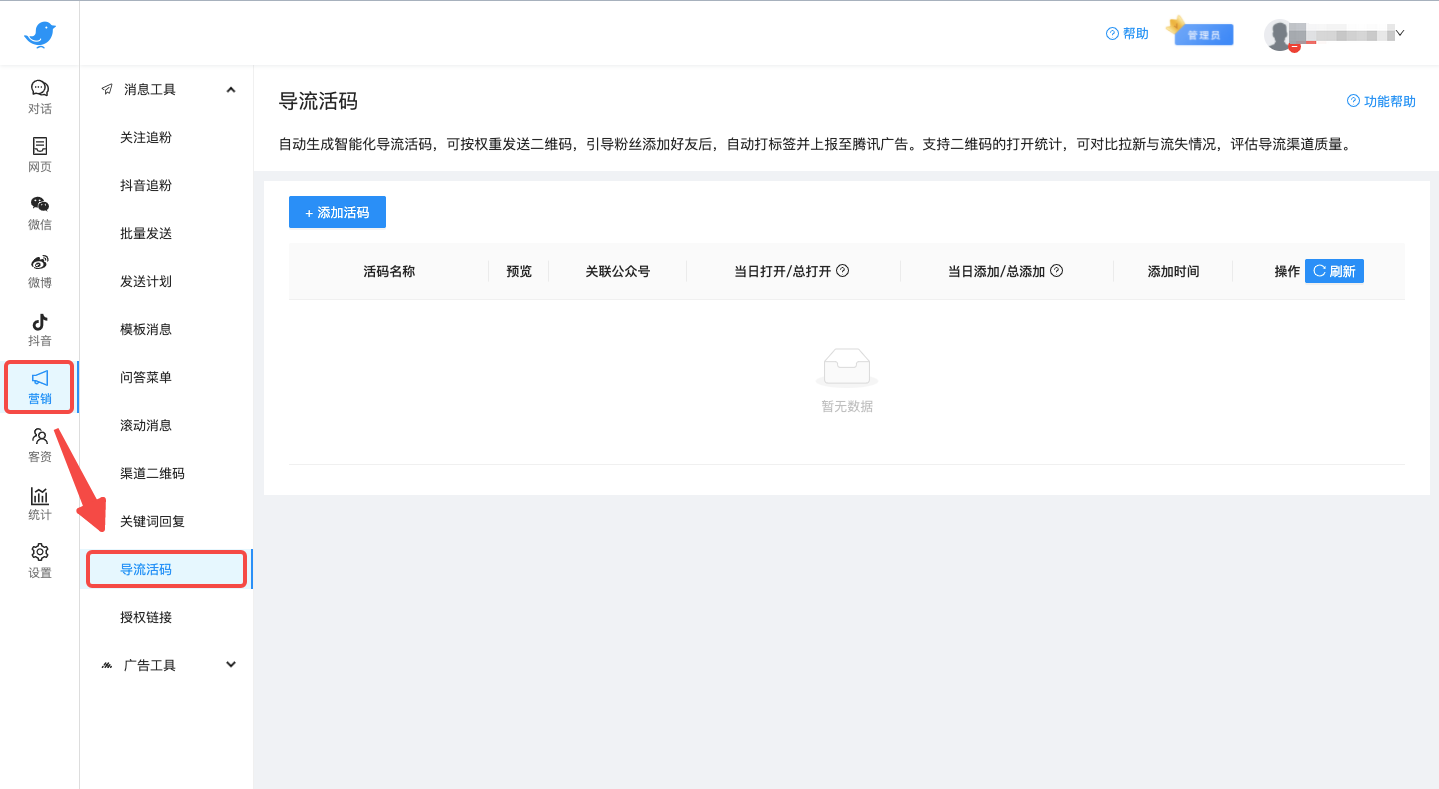Open the 对话 section in the sidebar

pos(39,97)
